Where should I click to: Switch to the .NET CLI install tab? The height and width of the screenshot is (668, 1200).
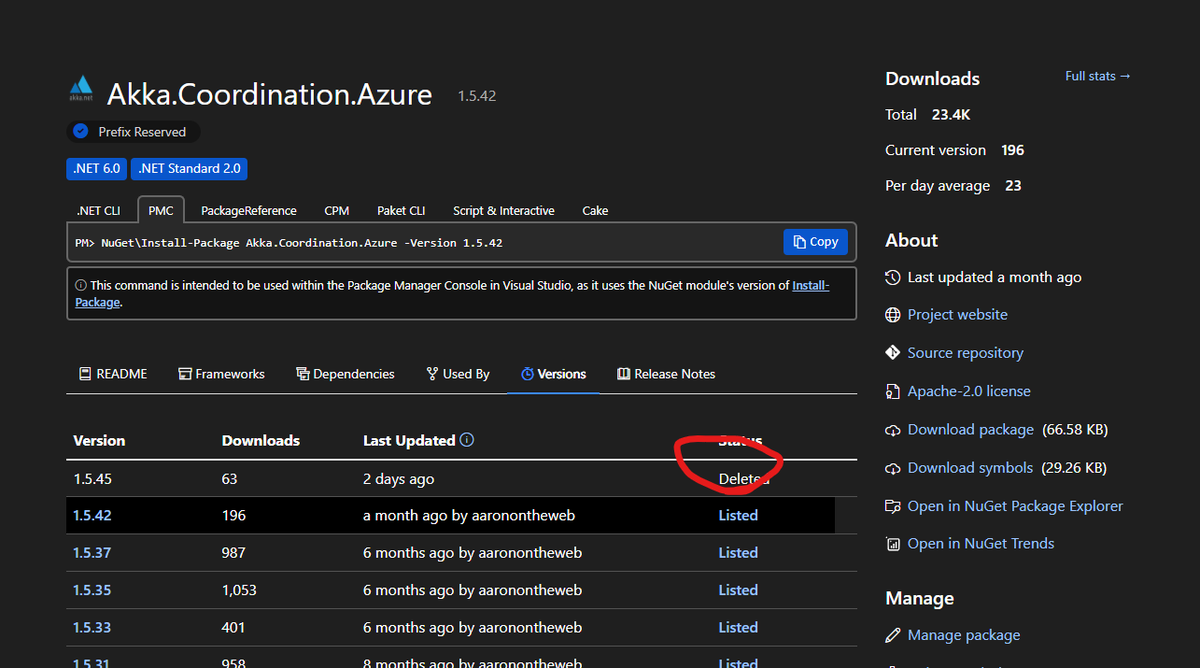[98, 211]
